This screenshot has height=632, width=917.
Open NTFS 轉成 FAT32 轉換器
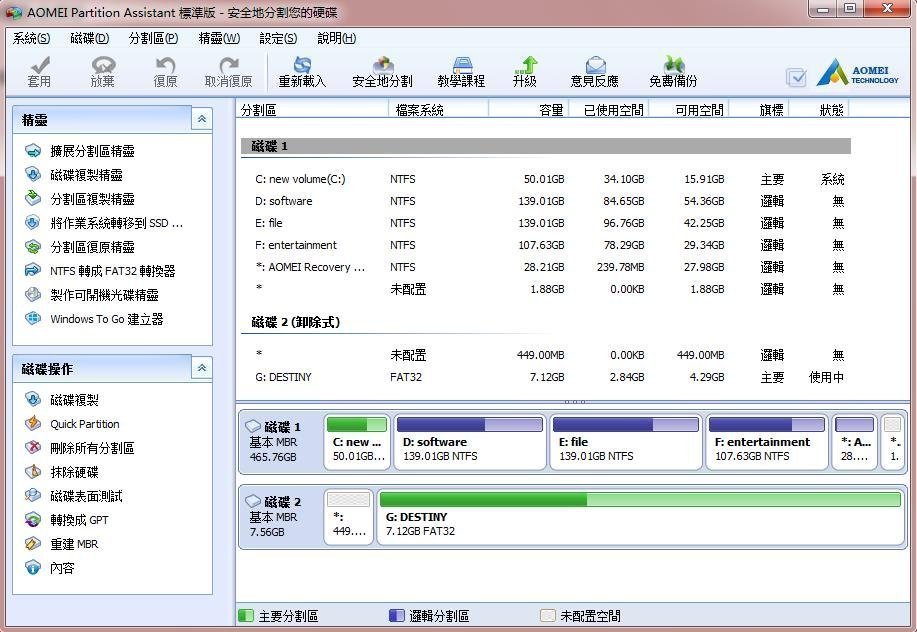coord(100,271)
